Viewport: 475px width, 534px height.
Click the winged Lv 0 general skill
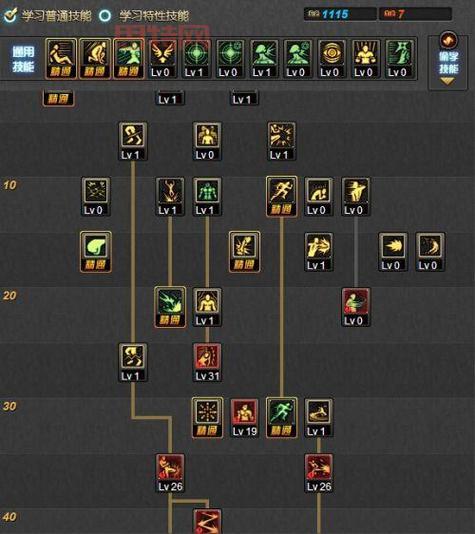[x=162, y=59]
